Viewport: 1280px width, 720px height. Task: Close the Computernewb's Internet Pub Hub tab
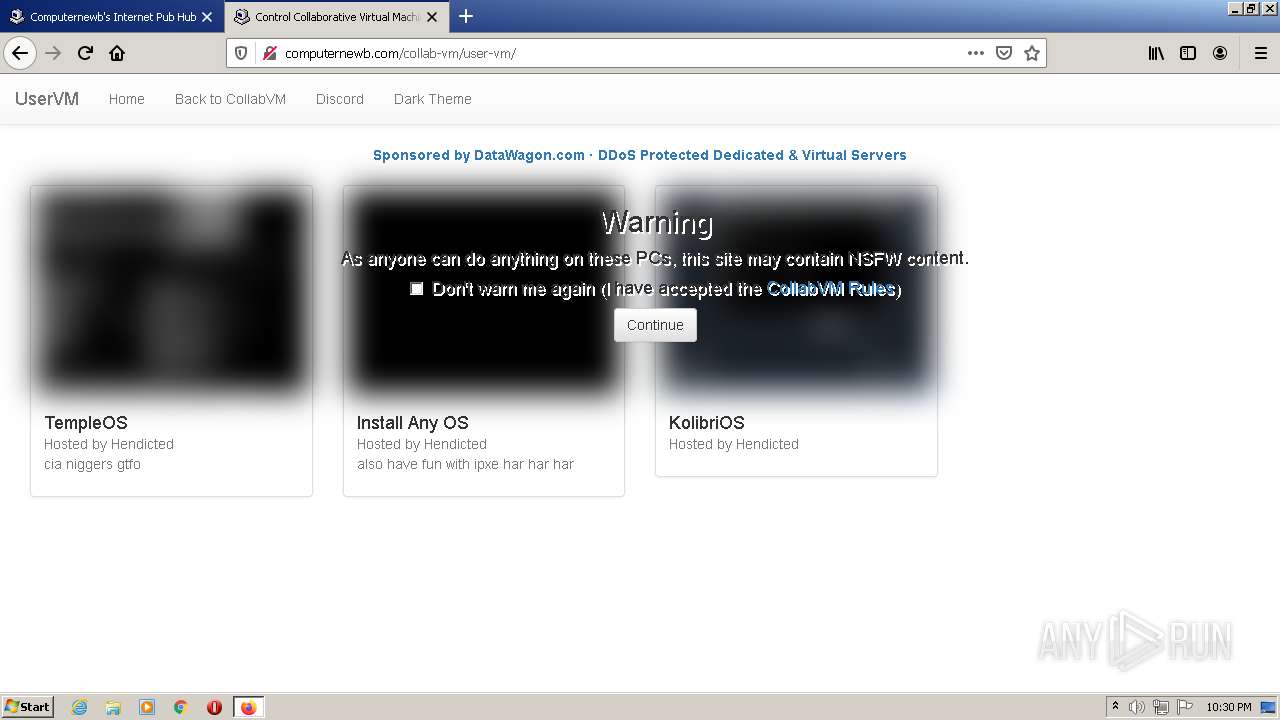pos(207,17)
